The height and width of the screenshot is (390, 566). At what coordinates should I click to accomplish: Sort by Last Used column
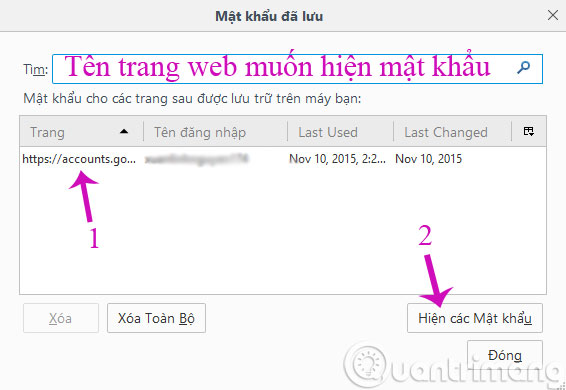(x=340, y=132)
